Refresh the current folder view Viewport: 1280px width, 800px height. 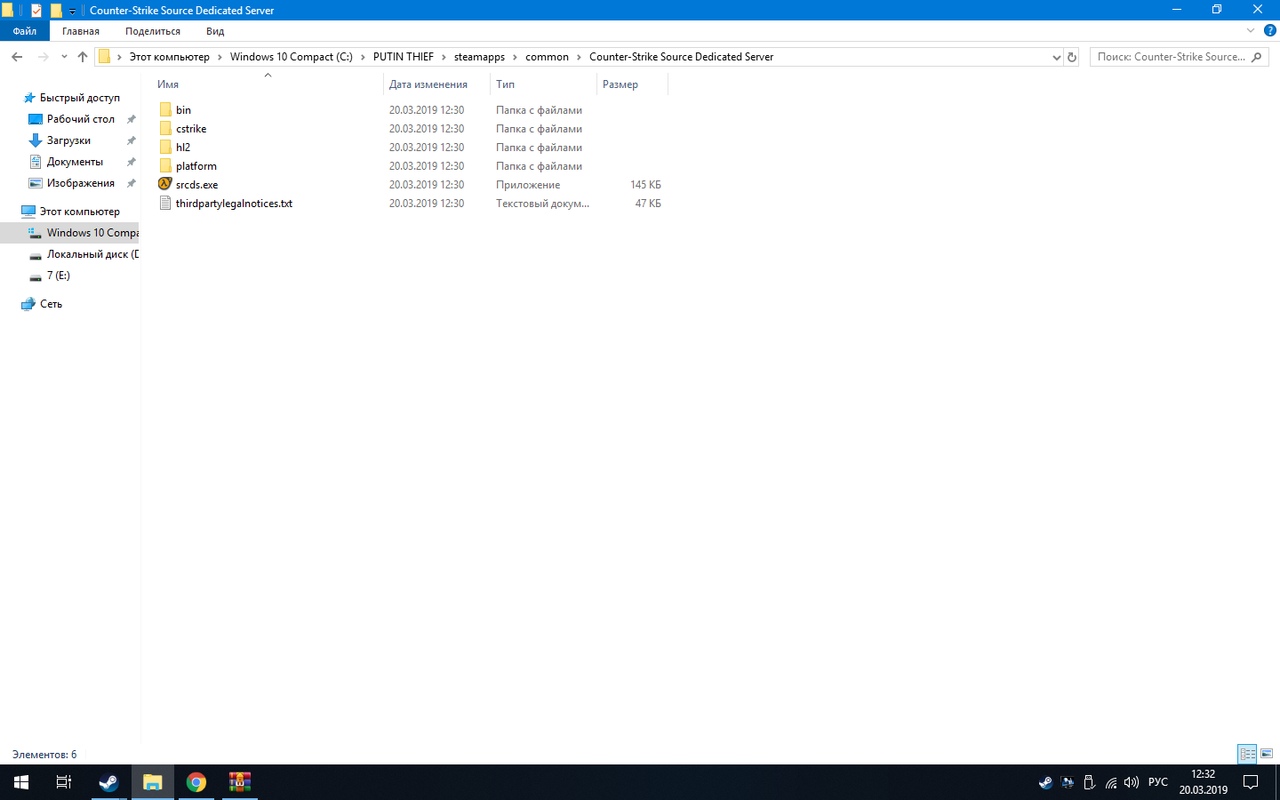pos(1072,57)
